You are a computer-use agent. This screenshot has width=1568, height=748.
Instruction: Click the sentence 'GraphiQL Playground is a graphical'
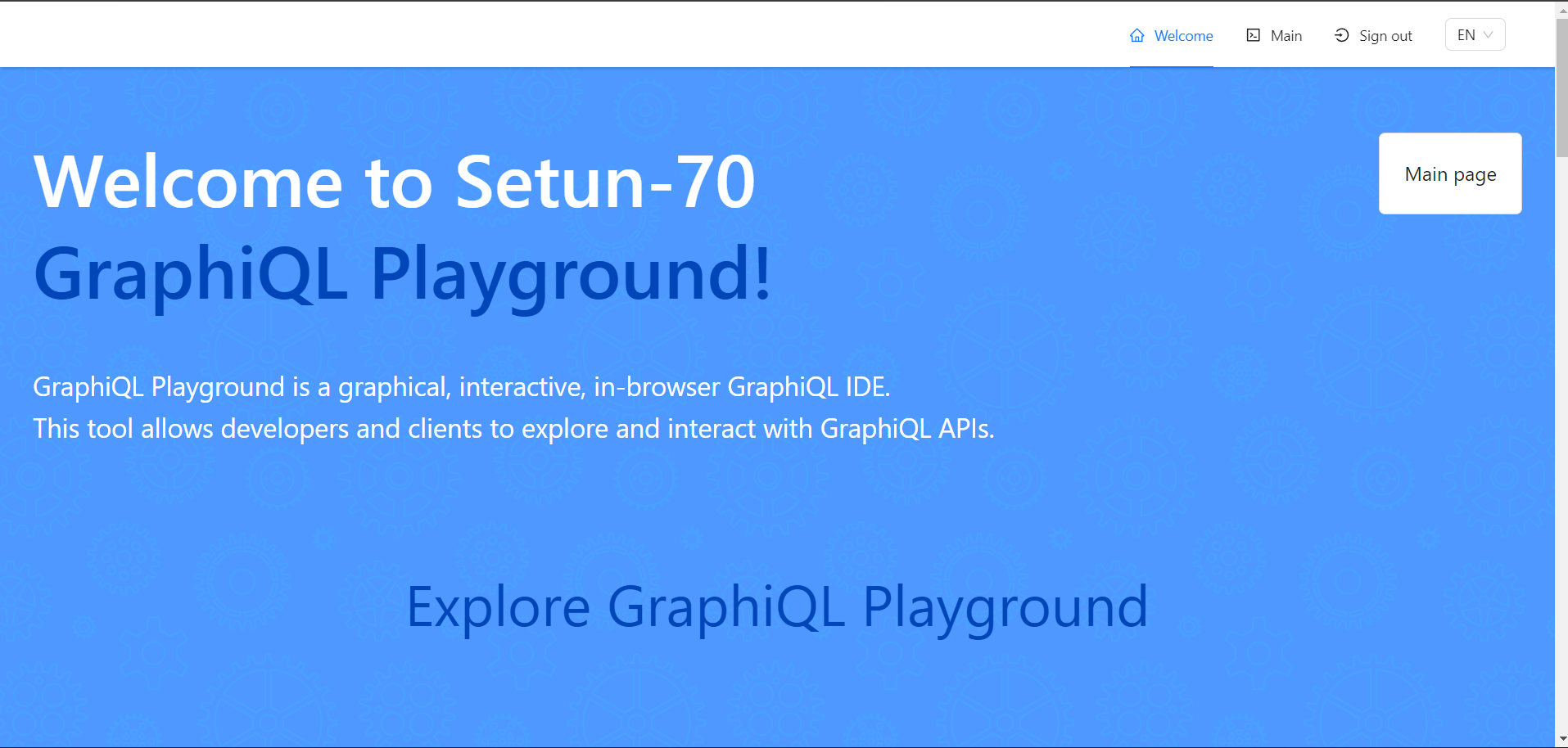tap(461, 386)
